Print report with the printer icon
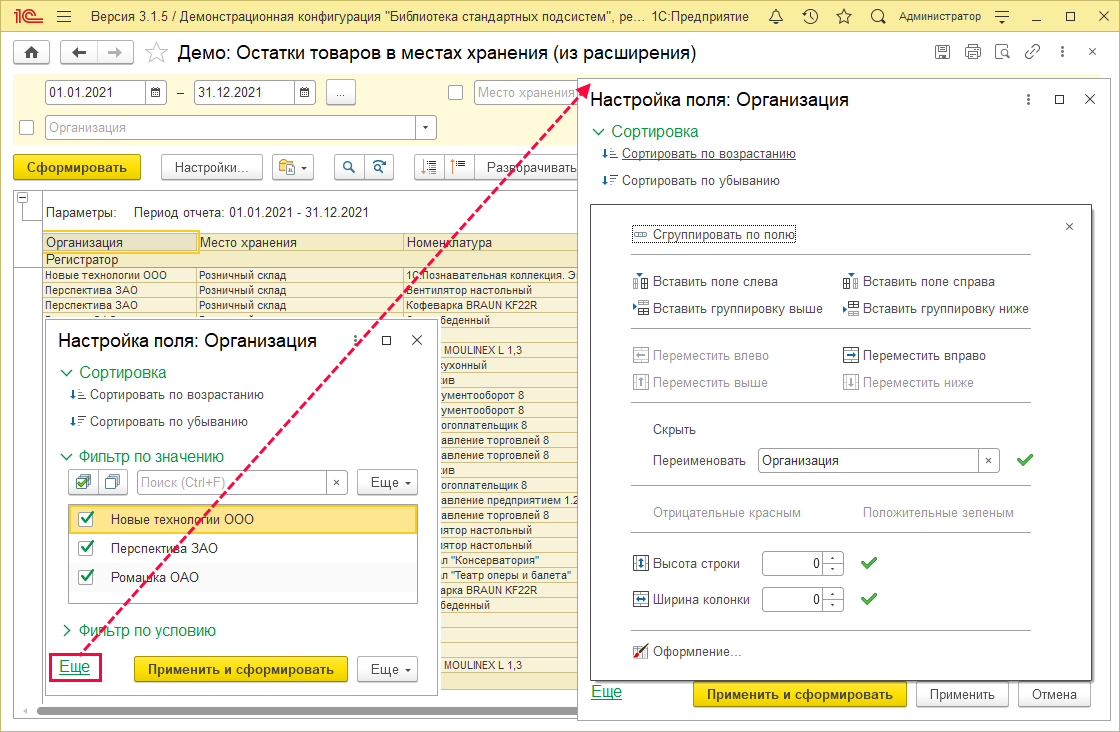The image size is (1120, 732). (x=972, y=52)
